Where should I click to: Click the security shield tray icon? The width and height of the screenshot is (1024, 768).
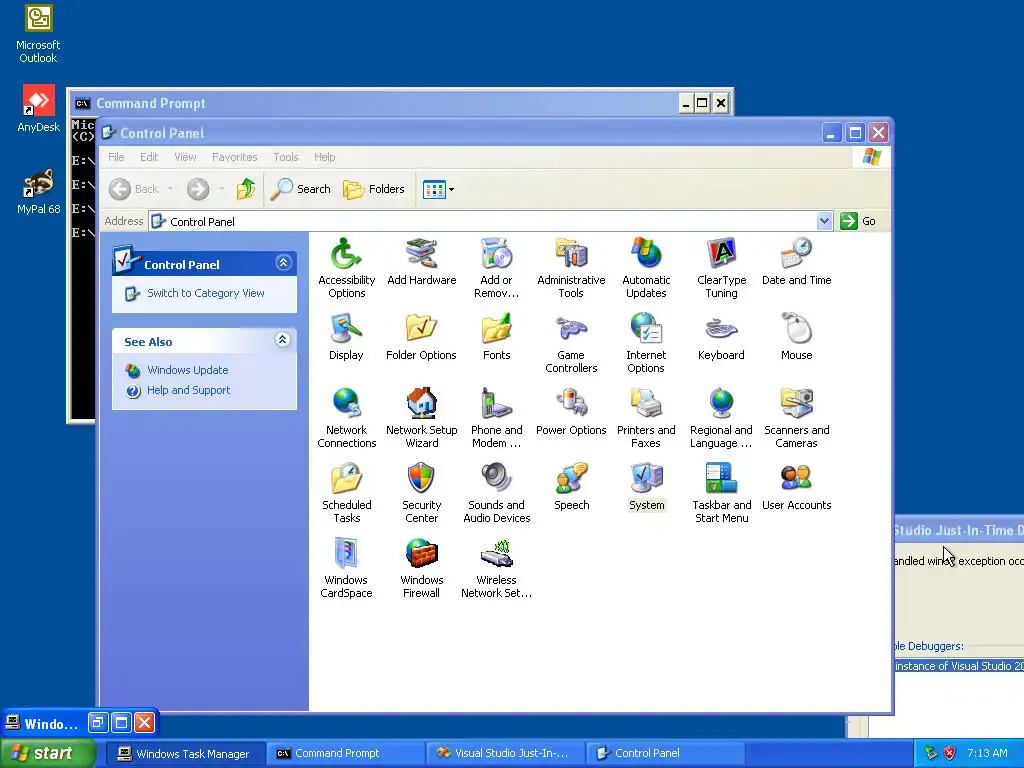coord(950,753)
